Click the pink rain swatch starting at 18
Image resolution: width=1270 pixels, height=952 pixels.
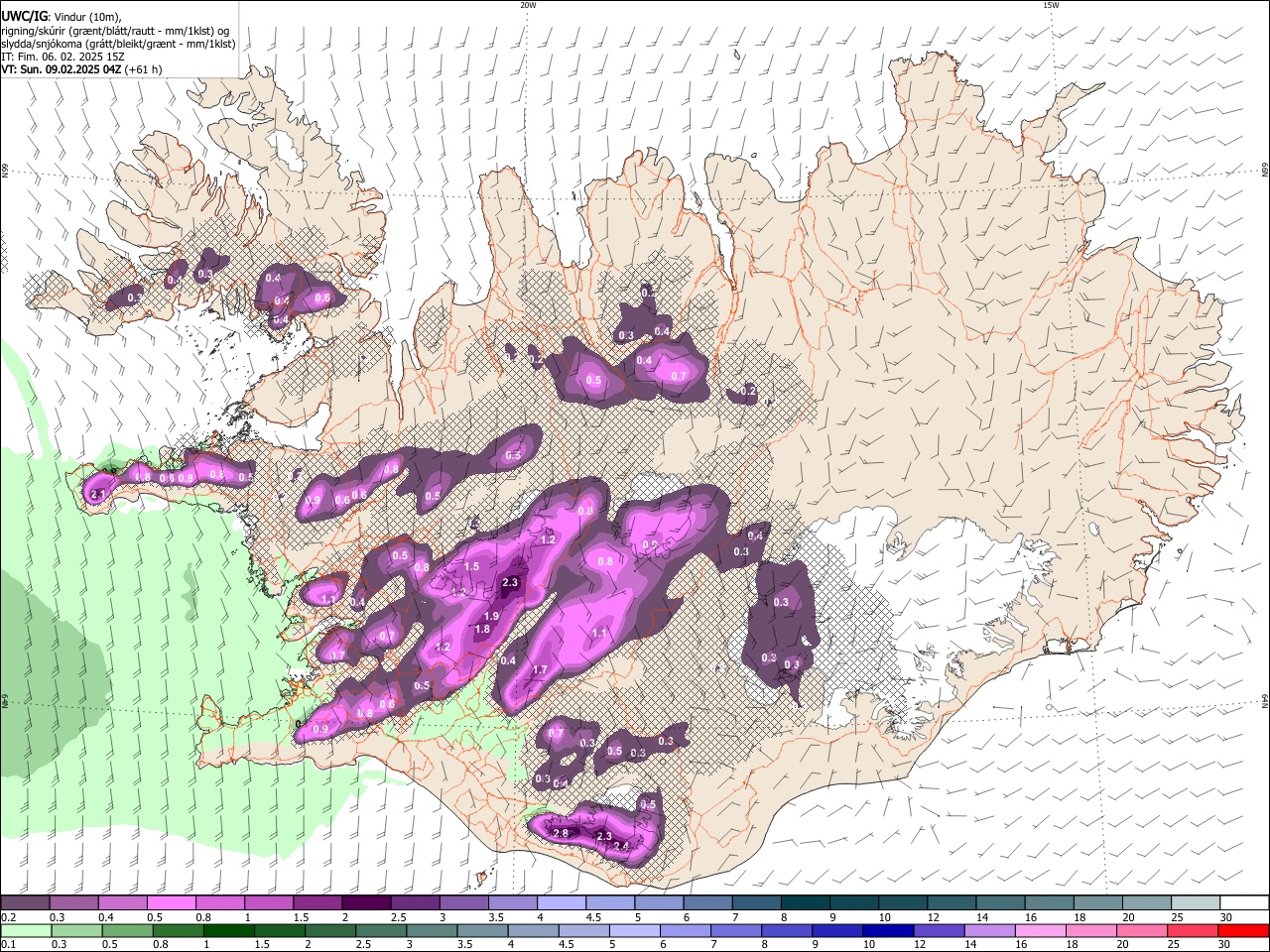[x=1092, y=931]
